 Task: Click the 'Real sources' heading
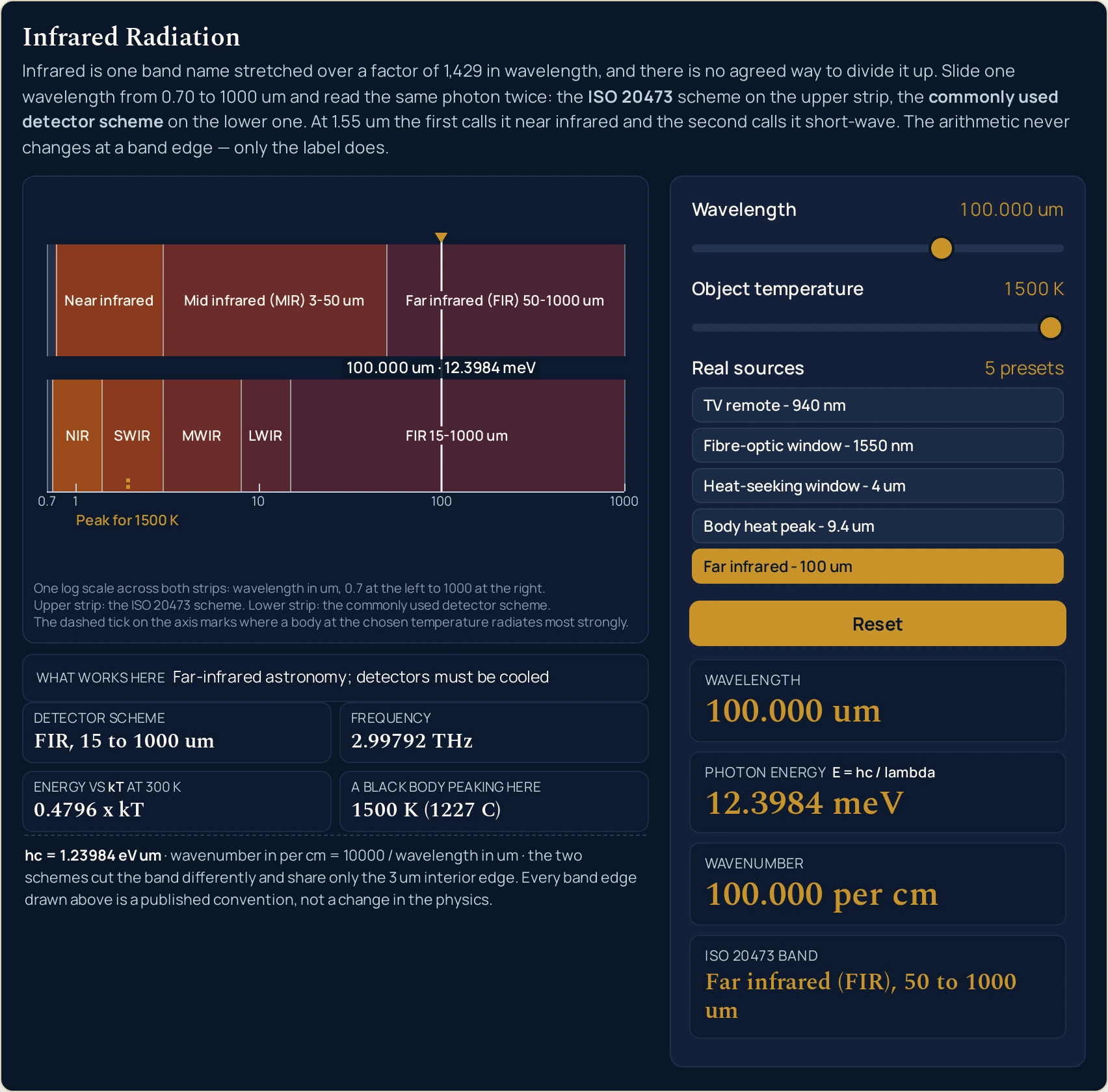click(x=748, y=368)
